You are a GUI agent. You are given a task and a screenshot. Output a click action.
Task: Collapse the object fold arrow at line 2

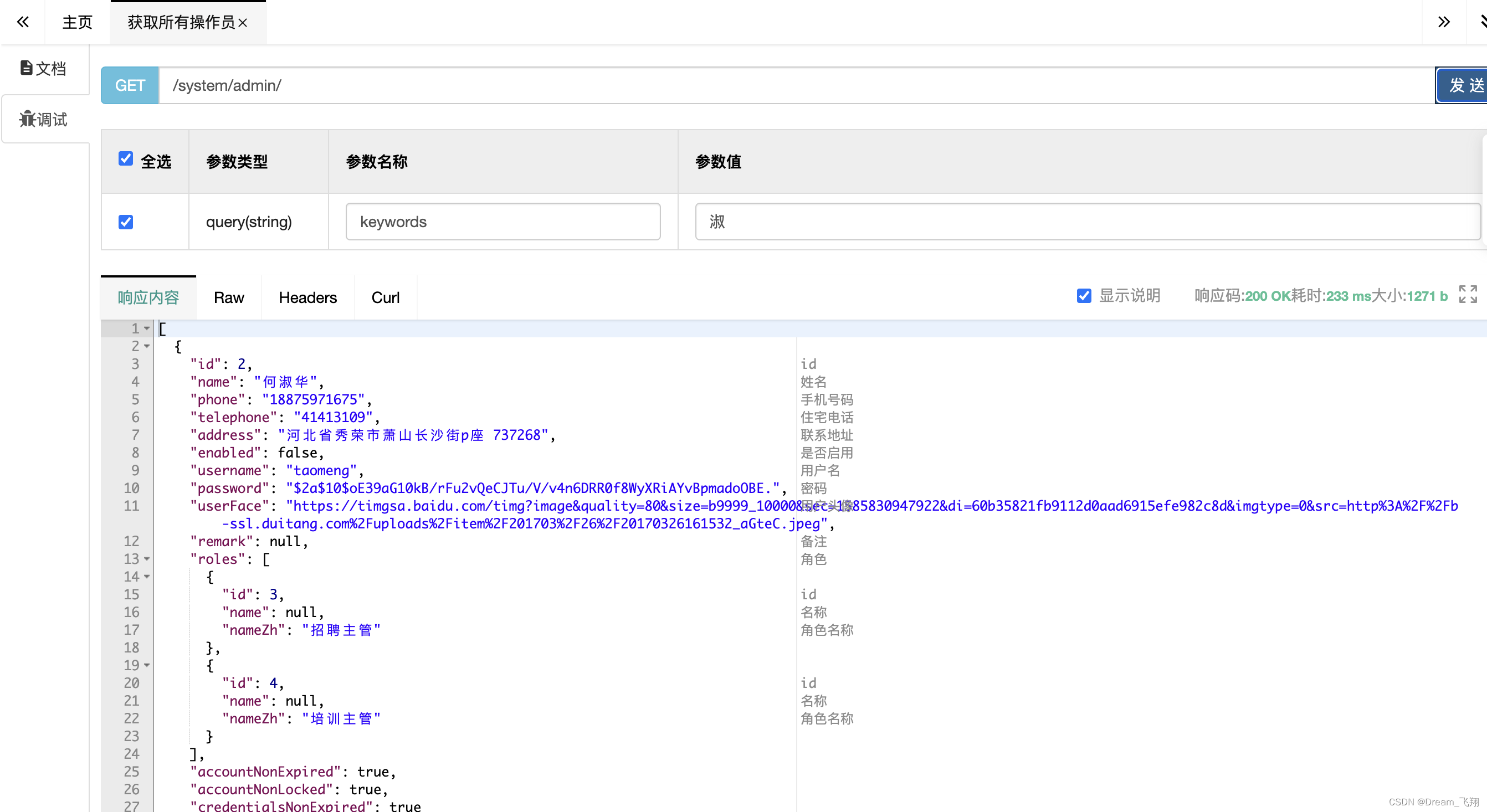(147, 346)
